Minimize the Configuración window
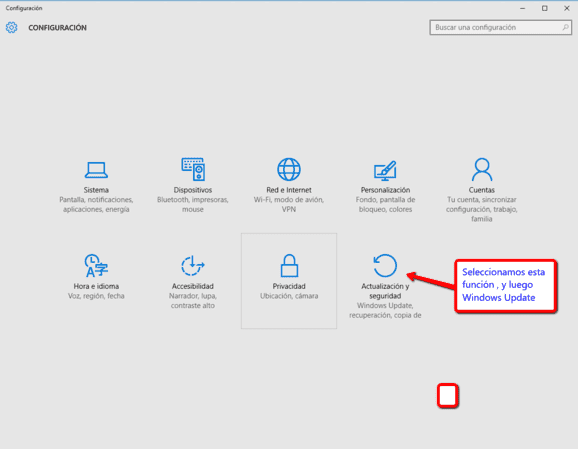 point(523,8)
